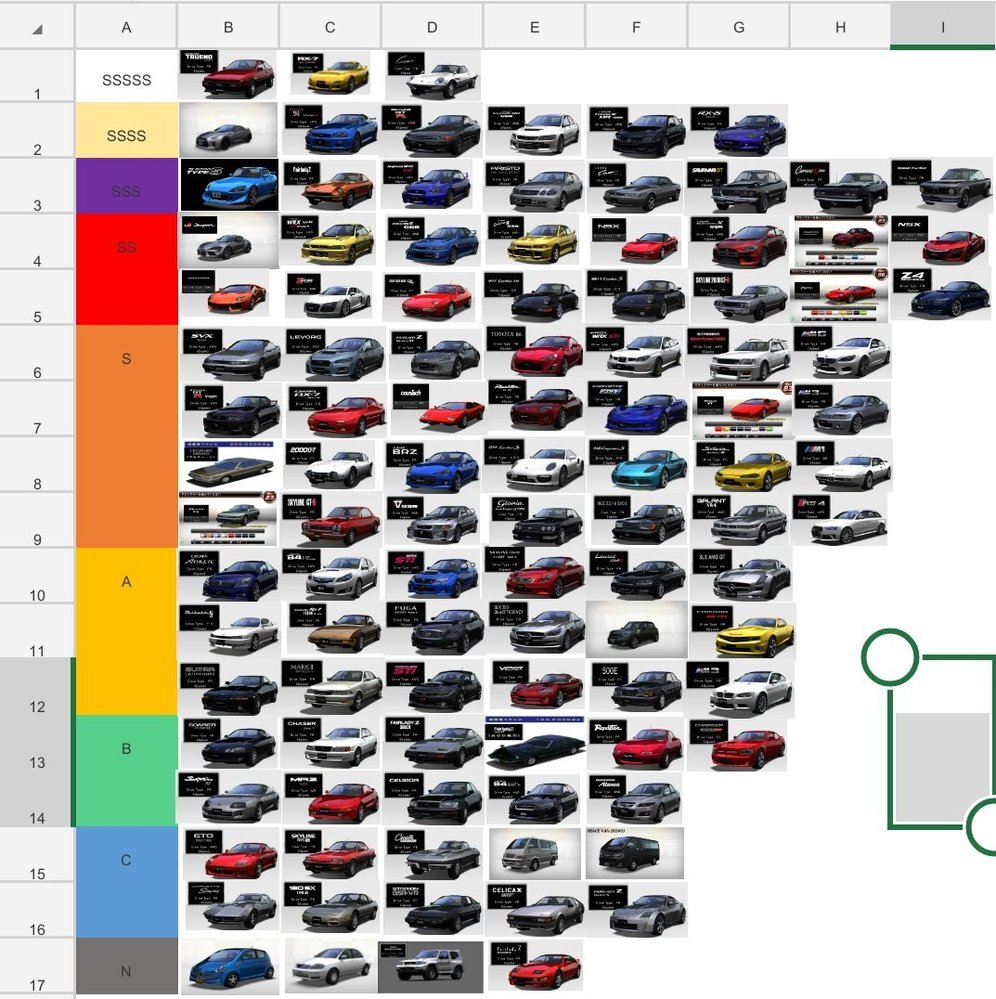Select the highlighted column I header
Viewport: 996px width, 999px height.
click(943, 27)
